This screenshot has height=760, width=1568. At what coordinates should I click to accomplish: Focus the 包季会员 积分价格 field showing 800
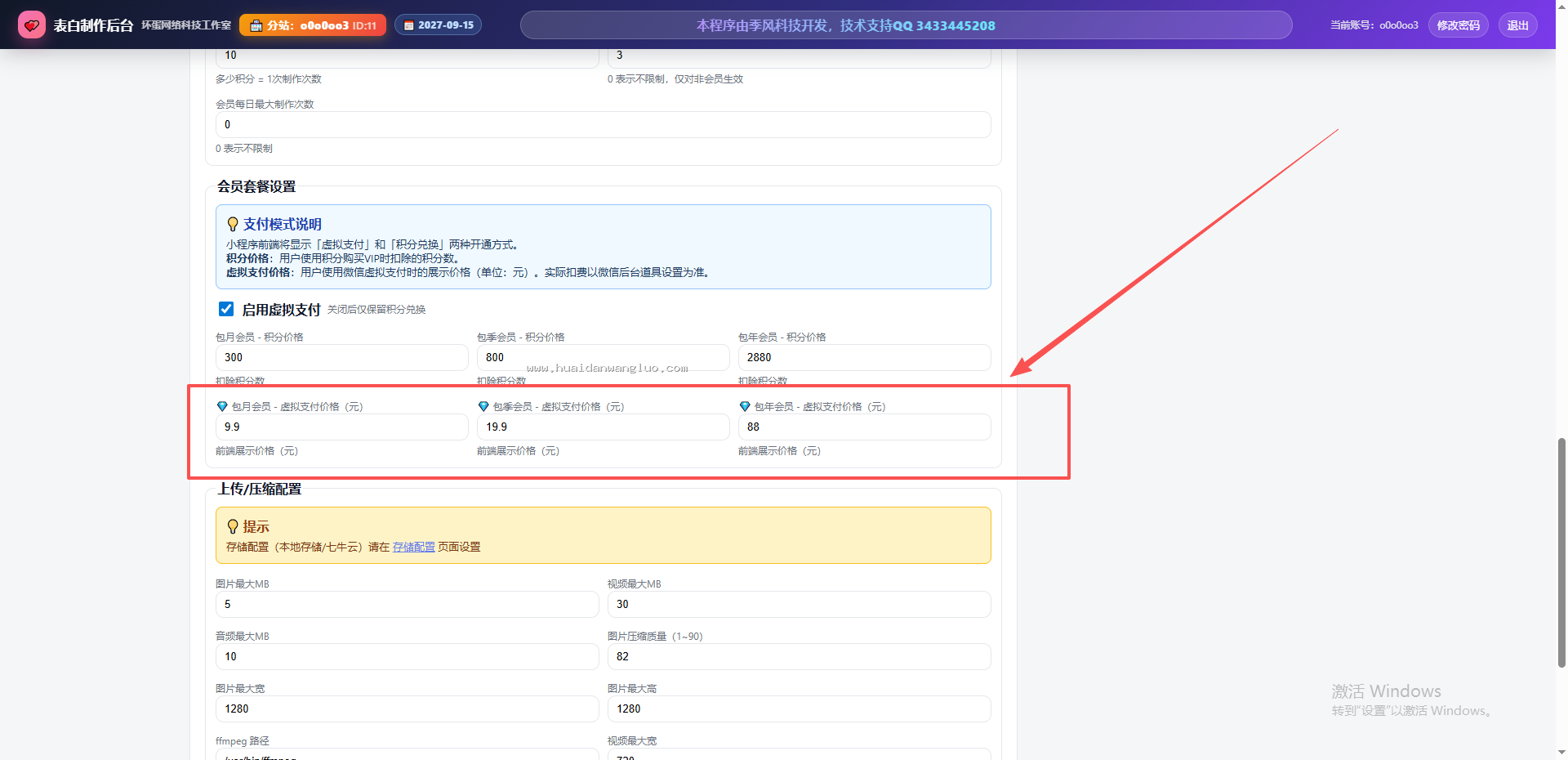click(x=604, y=357)
